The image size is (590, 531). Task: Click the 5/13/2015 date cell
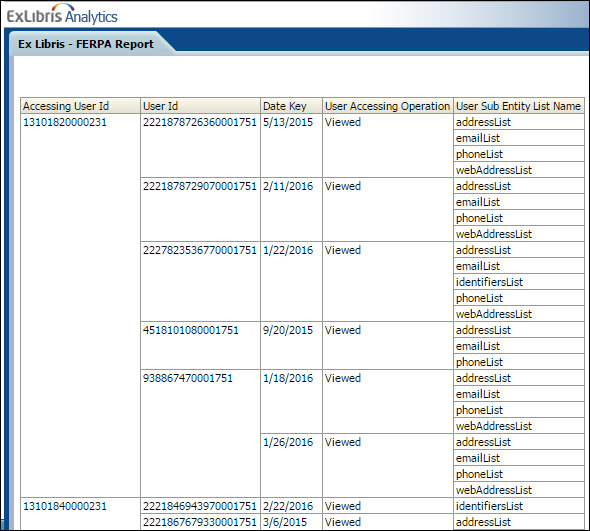pos(292,146)
